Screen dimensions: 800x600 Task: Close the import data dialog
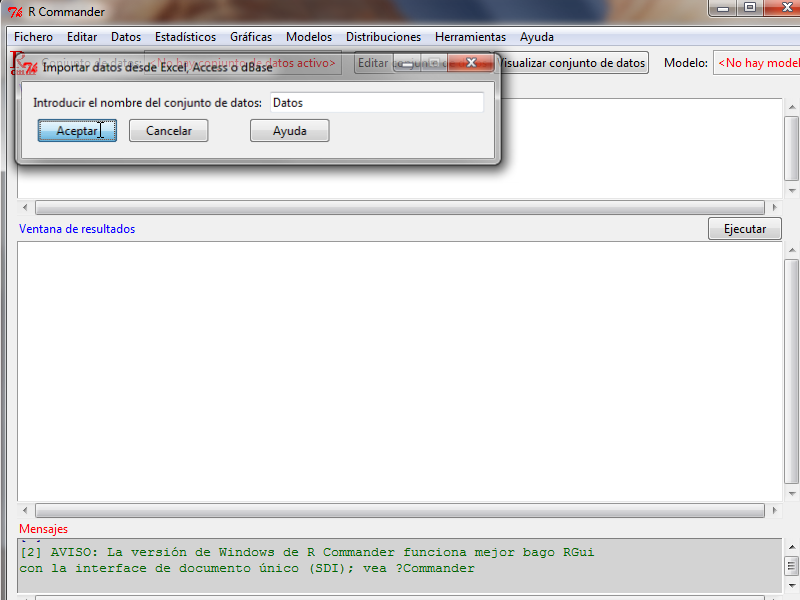point(471,64)
